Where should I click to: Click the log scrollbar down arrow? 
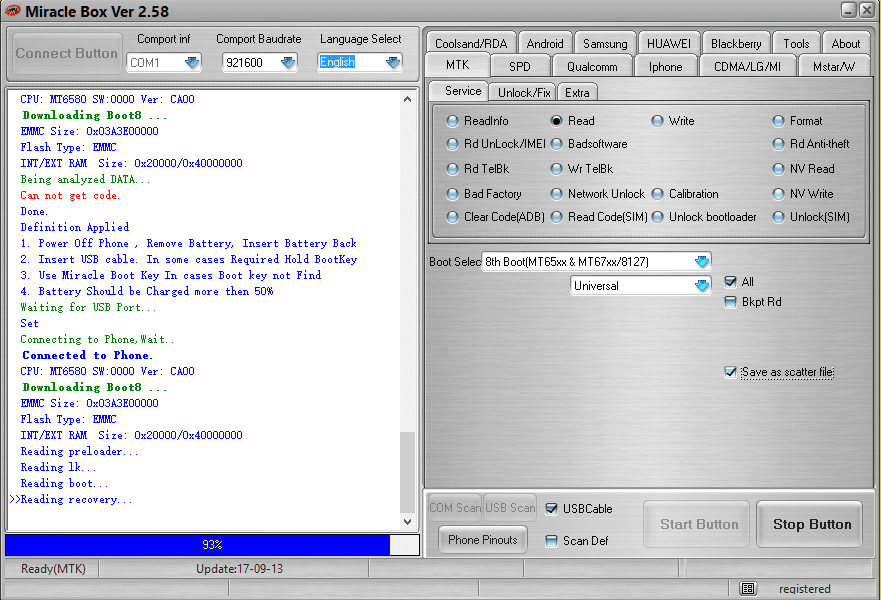pyautogui.click(x=407, y=522)
